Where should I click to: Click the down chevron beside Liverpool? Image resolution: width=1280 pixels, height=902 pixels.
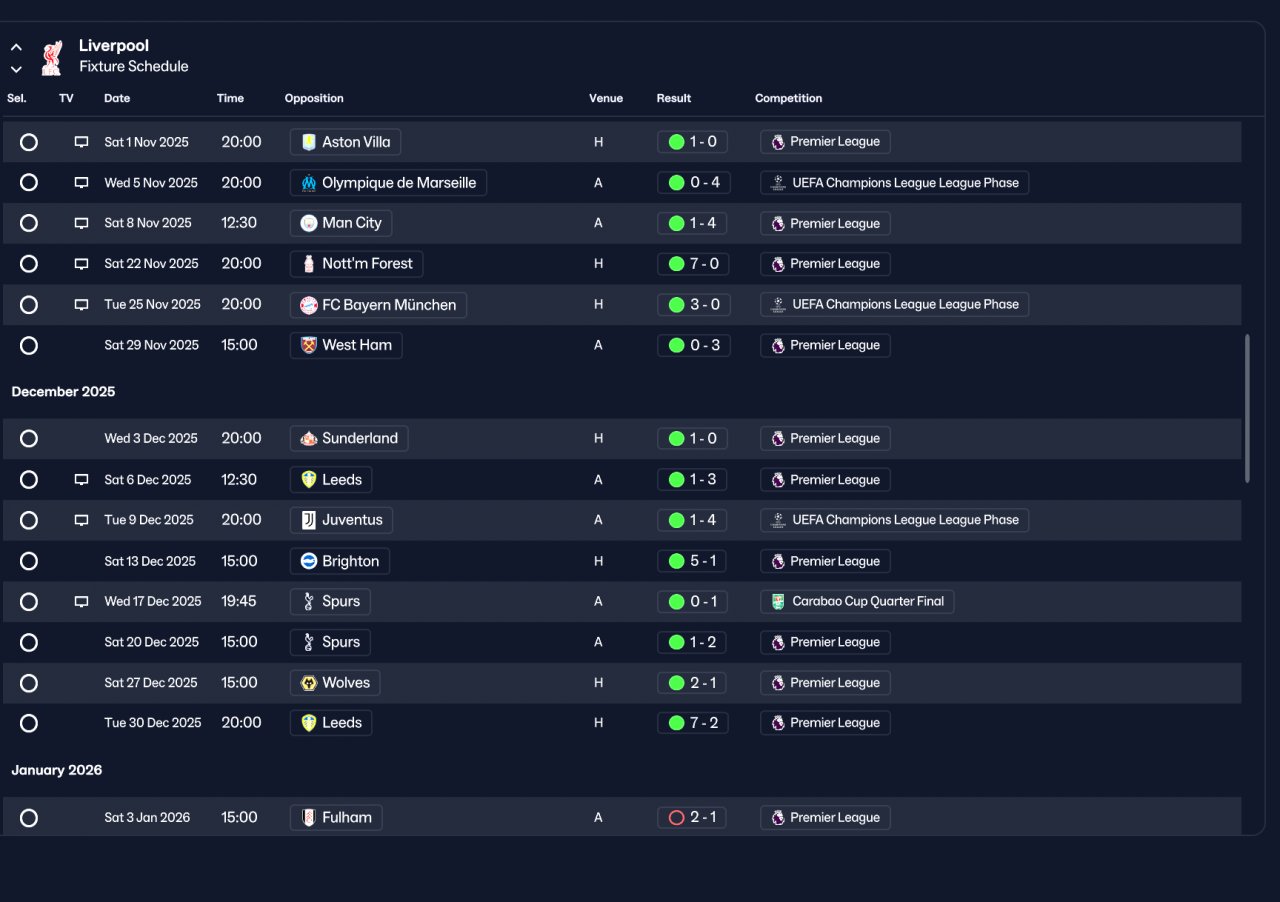pos(16,69)
